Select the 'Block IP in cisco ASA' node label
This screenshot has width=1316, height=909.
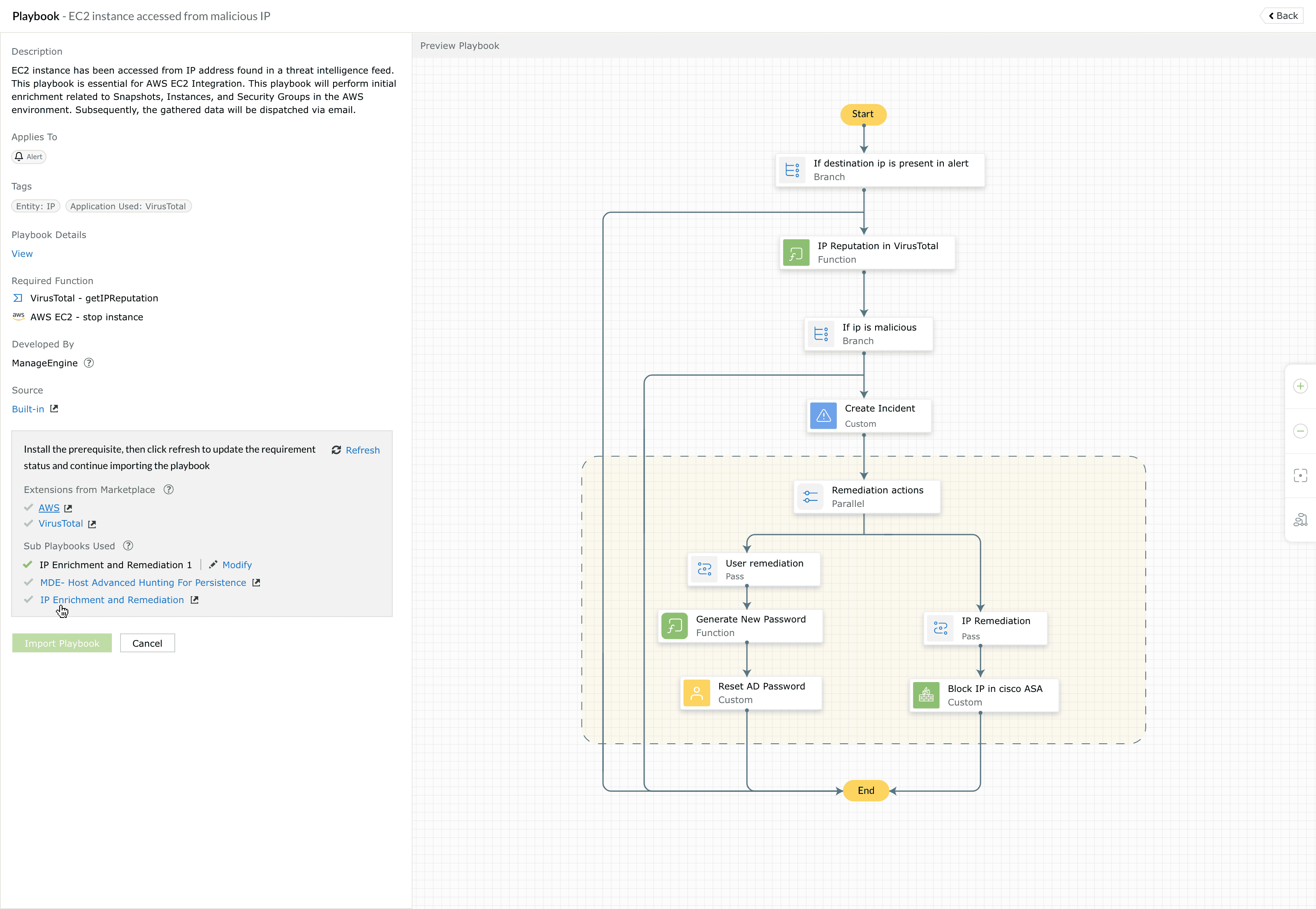click(x=995, y=689)
